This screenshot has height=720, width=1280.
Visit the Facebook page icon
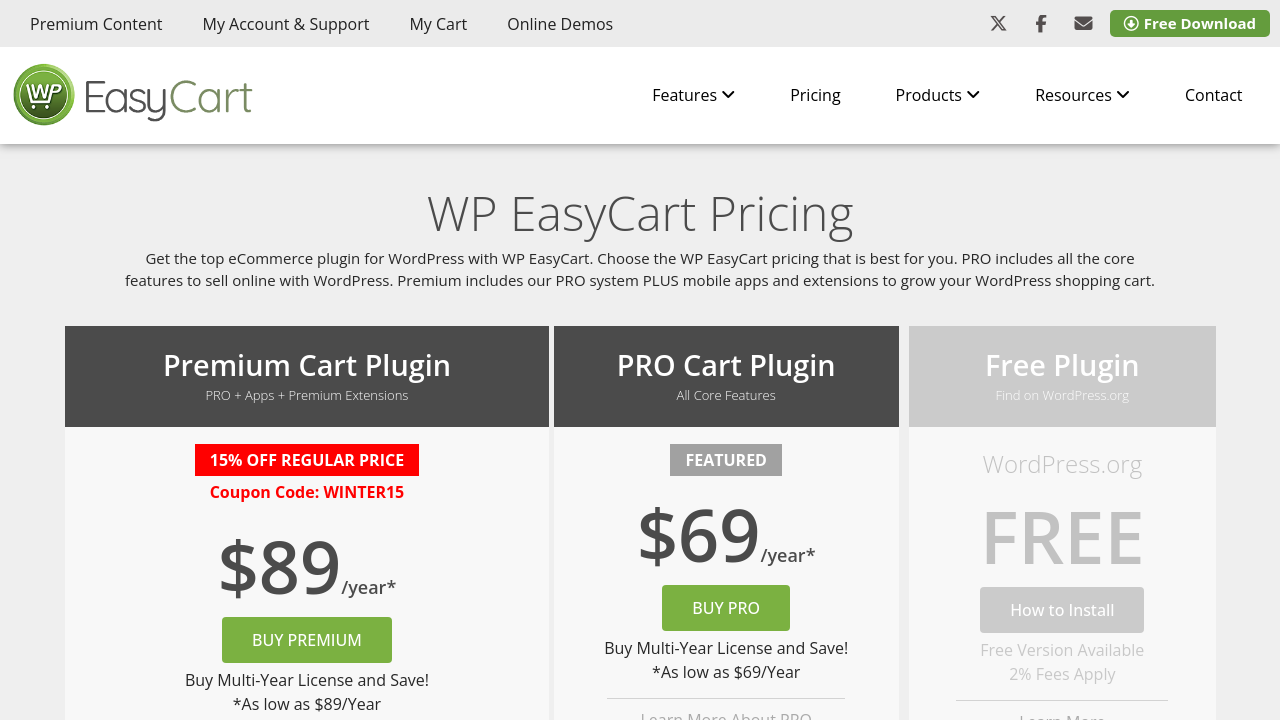1041,23
